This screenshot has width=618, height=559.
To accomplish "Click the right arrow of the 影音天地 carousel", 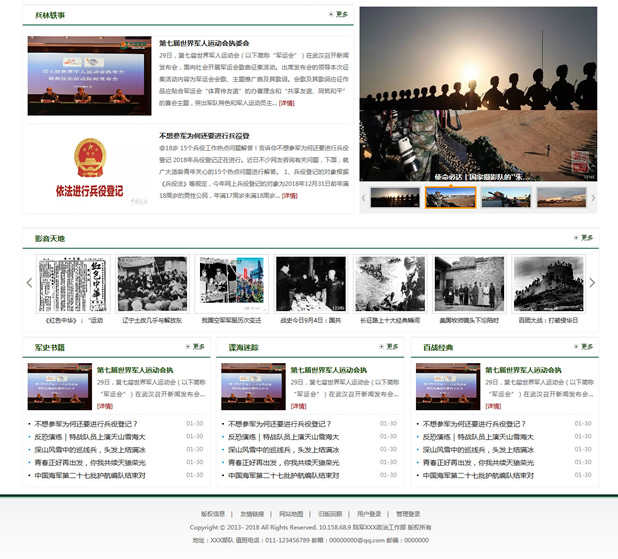I will (x=592, y=283).
